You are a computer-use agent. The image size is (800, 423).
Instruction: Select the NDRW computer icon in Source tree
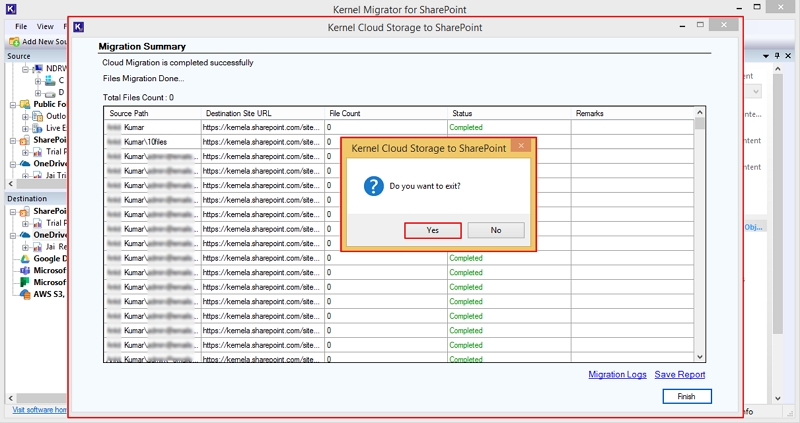tap(38, 68)
